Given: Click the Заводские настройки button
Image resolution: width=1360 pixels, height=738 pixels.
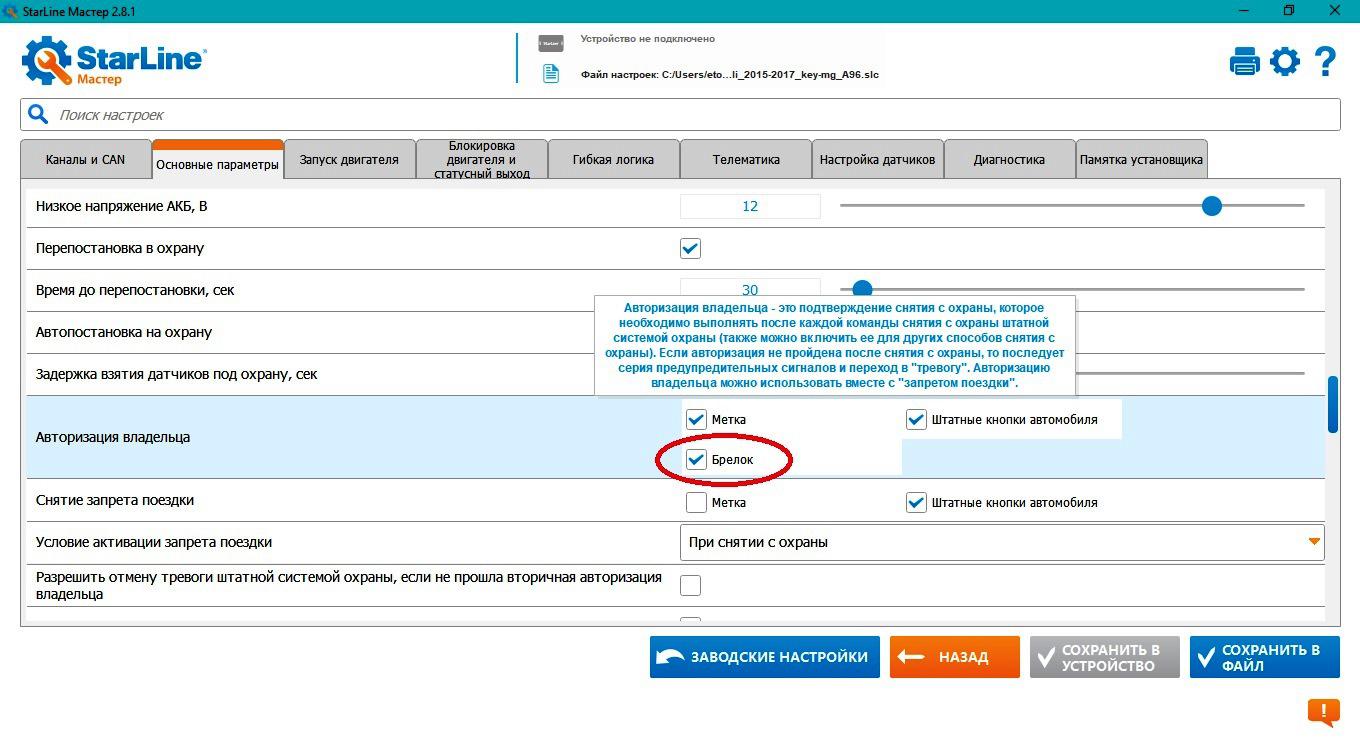Looking at the screenshot, I should coord(764,657).
